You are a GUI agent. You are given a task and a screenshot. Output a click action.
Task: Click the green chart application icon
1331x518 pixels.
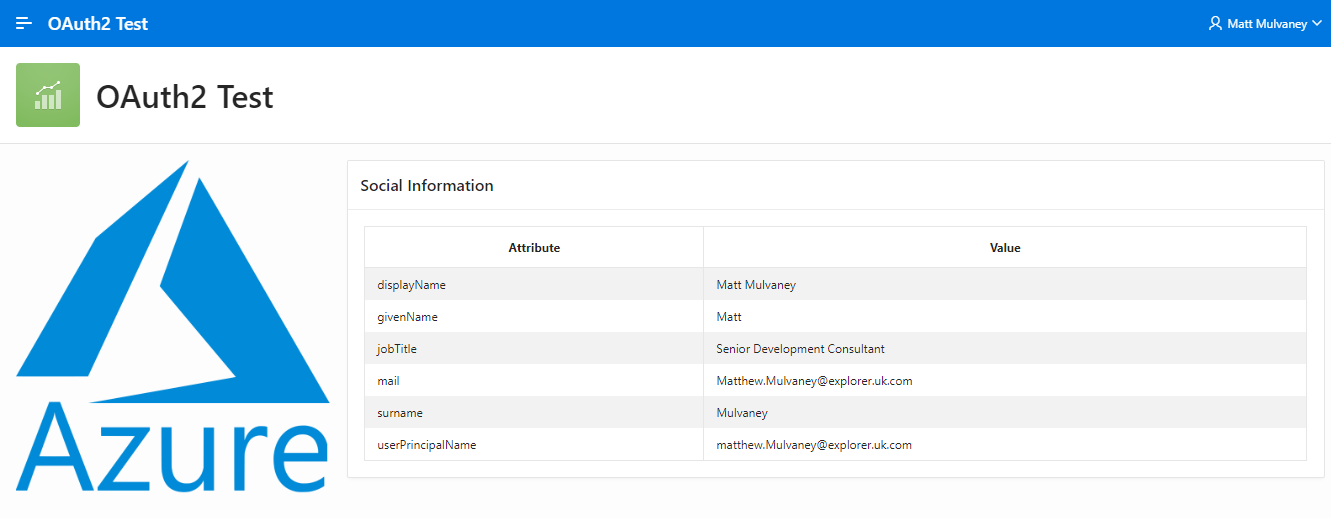(48, 95)
